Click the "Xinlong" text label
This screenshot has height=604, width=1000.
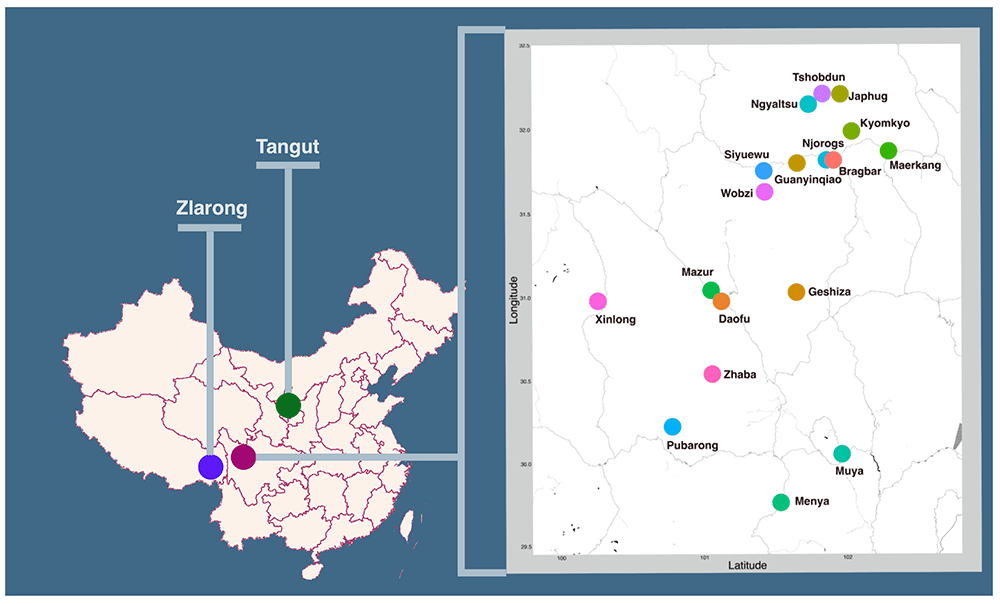615,320
